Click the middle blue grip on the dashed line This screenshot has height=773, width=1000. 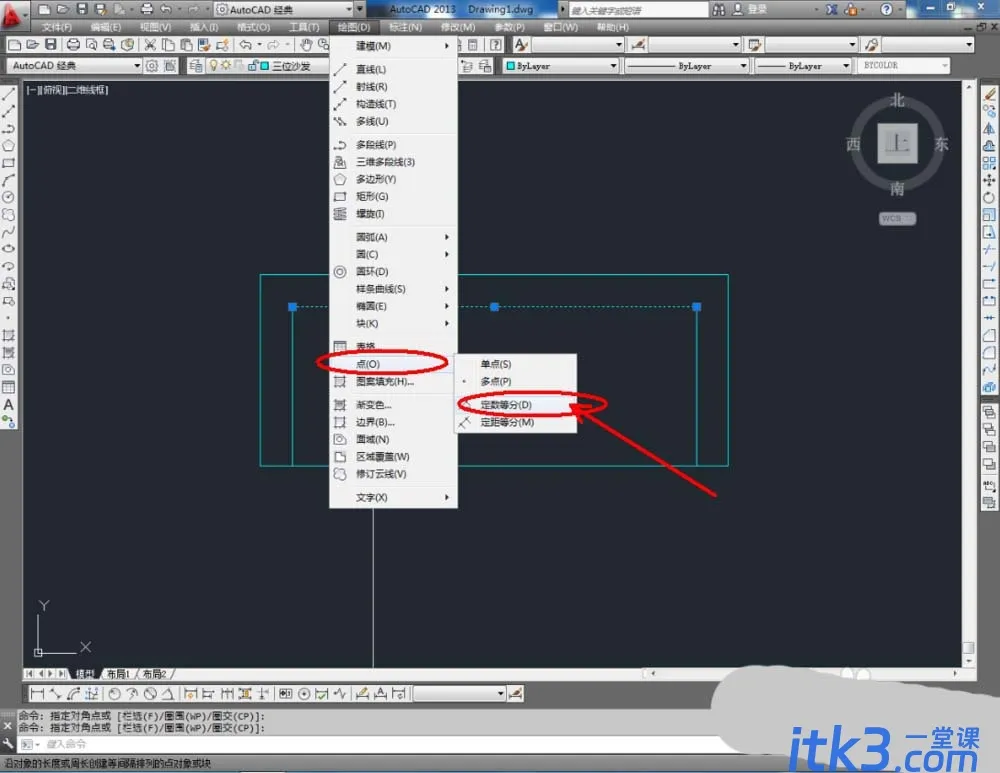pos(494,307)
